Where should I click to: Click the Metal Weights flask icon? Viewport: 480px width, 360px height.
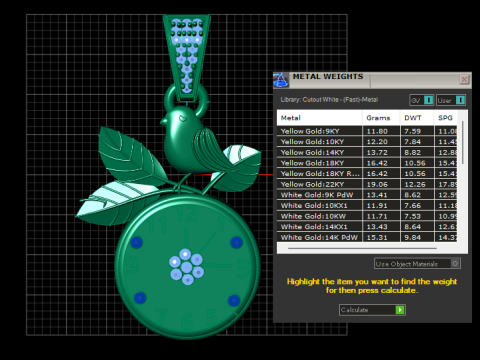pyautogui.click(x=281, y=80)
